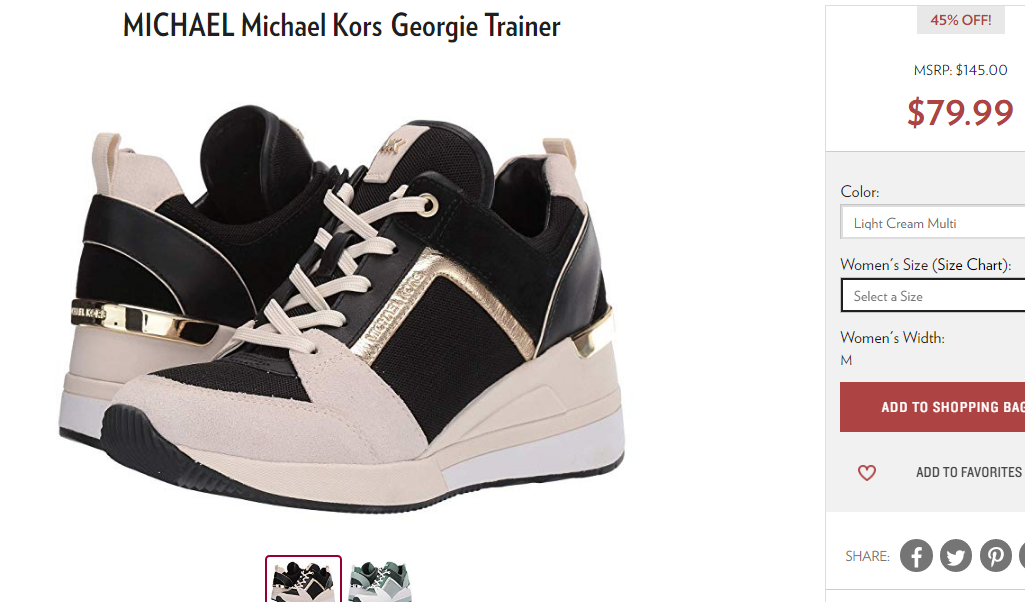Expand the Select a Size dropdown
The width and height of the screenshot is (1025, 602).
click(933, 295)
